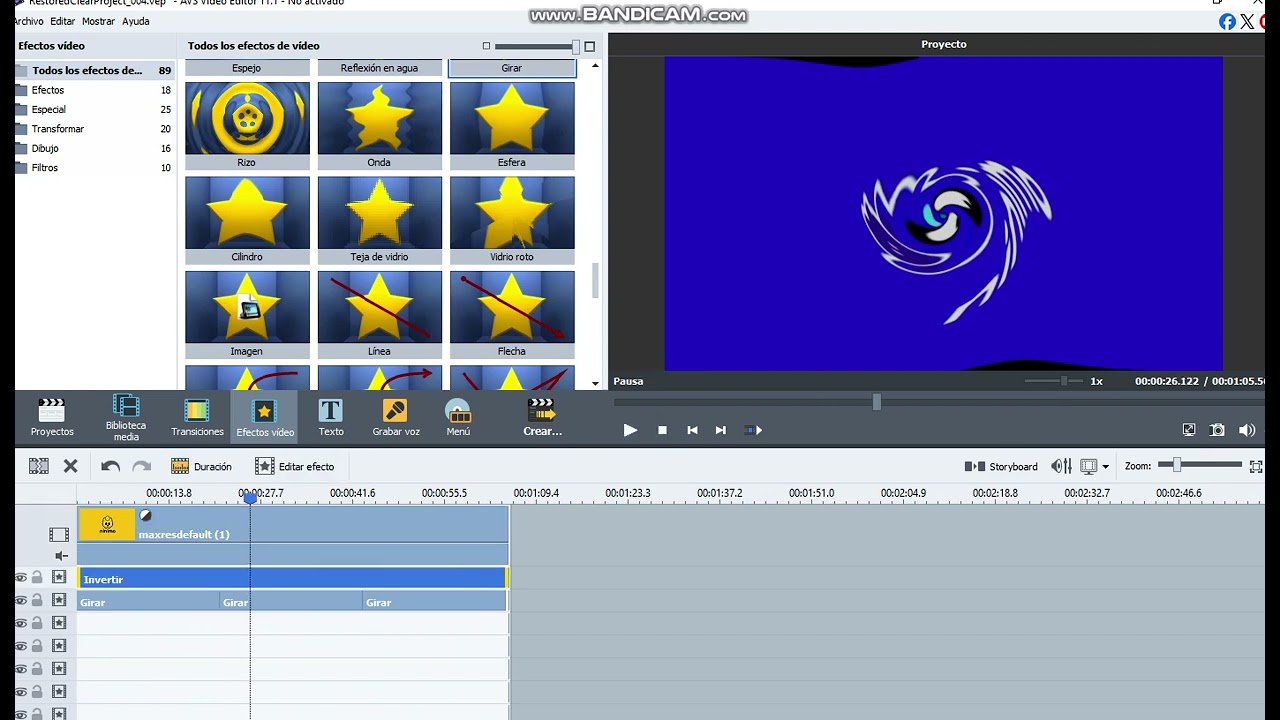Select the Vidrio roto effect thumbnail
1280x720 pixels.
pyautogui.click(x=512, y=220)
